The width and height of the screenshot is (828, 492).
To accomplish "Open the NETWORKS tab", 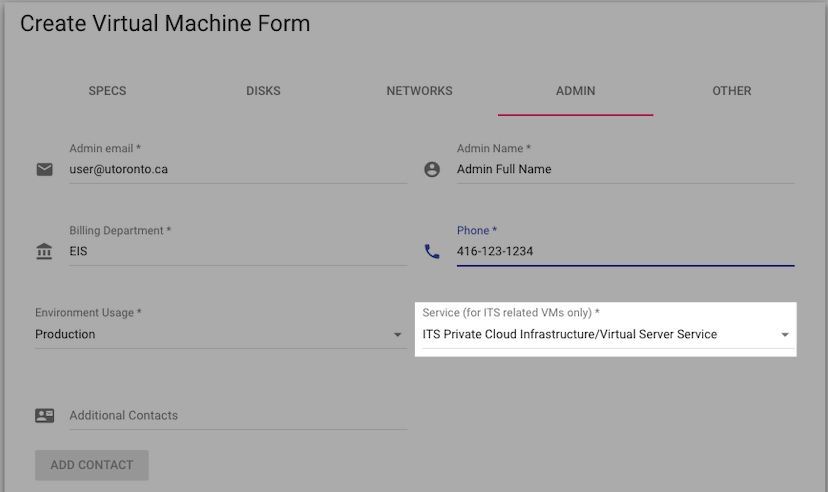I will coord(419,91).
